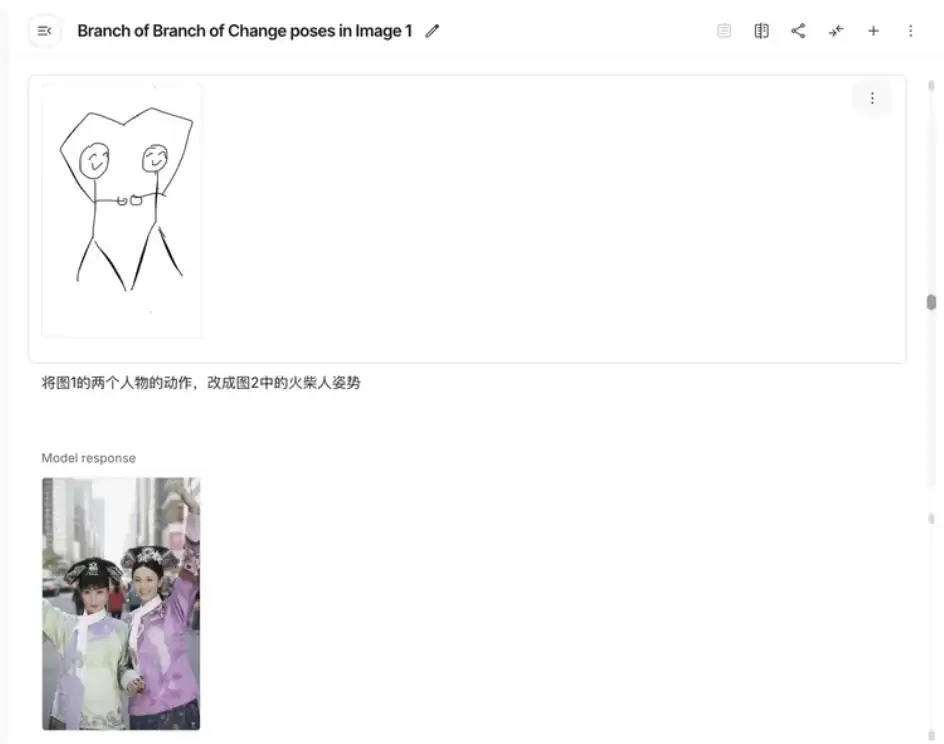This screenshot has width=944, height=744.
Task: Click the pencil icon to rename chat
Action: [432, 31]
